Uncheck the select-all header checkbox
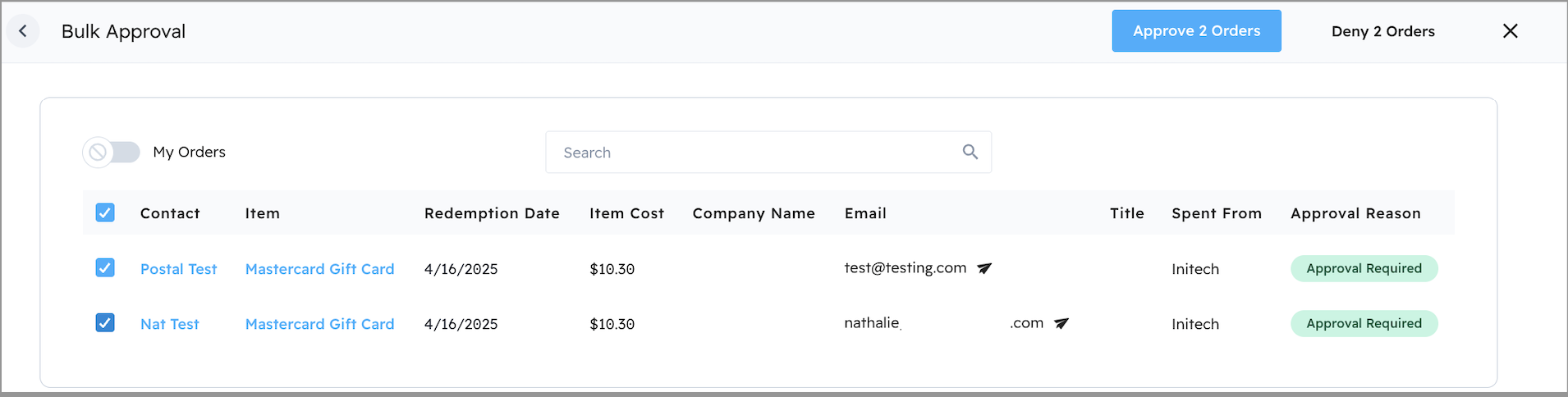The image size is (1568, 397). coord(105,213)
